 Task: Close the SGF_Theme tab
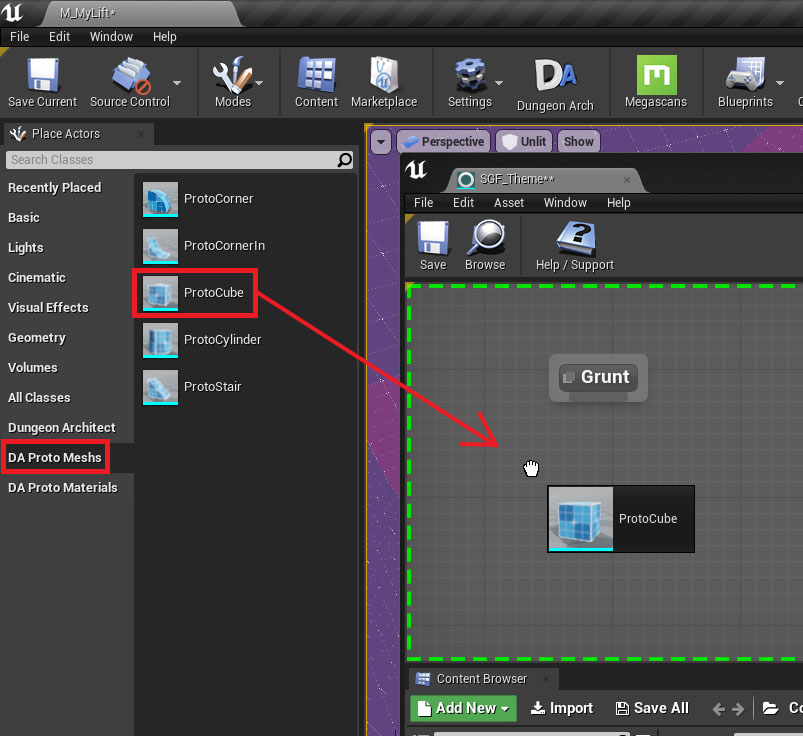tap(627, 180)
